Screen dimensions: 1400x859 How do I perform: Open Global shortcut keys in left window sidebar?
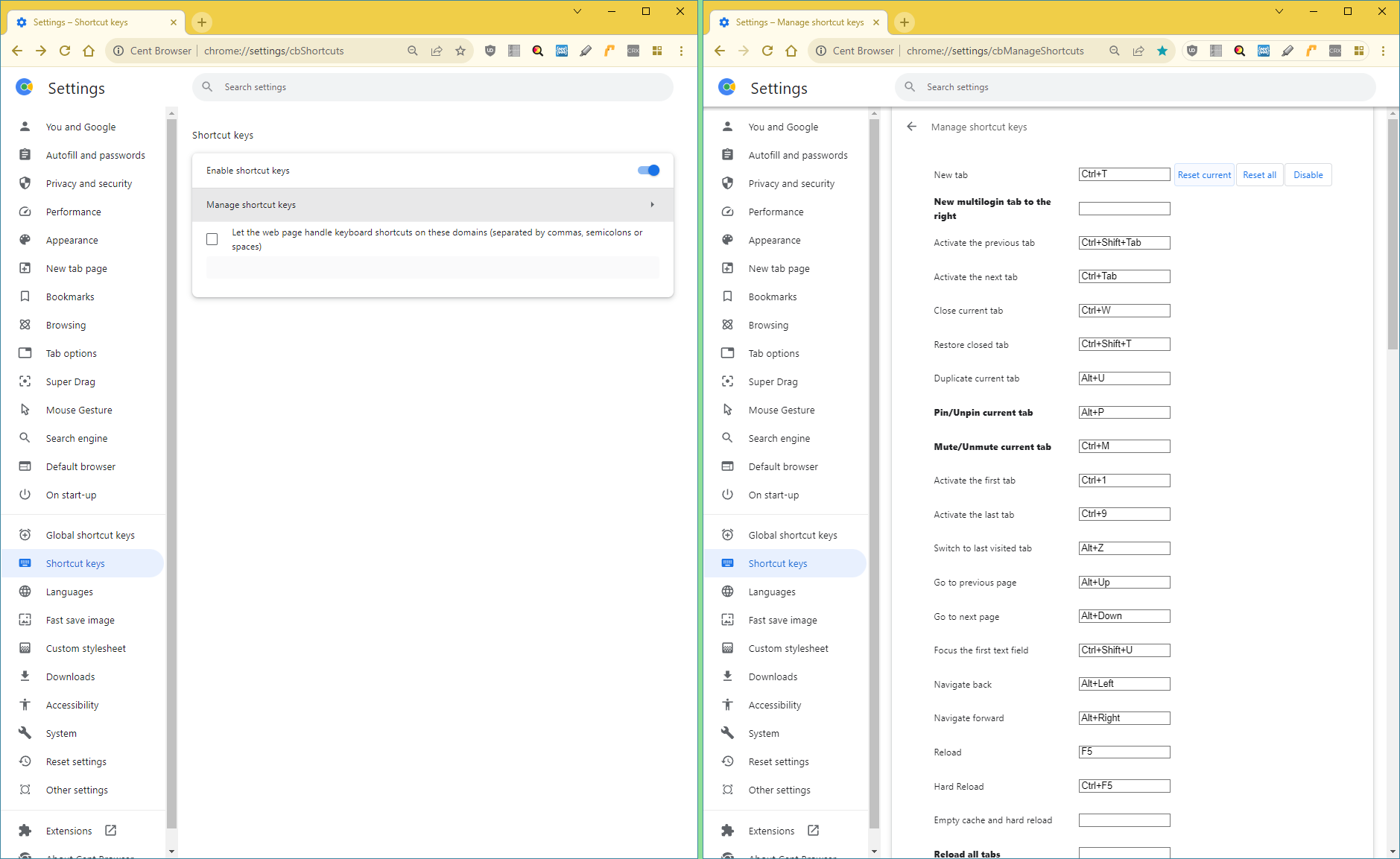(x=90, y=535)
